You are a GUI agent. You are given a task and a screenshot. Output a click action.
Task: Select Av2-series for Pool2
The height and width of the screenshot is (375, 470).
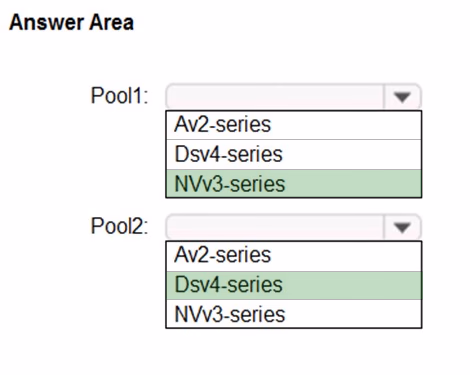coord(294,256)
